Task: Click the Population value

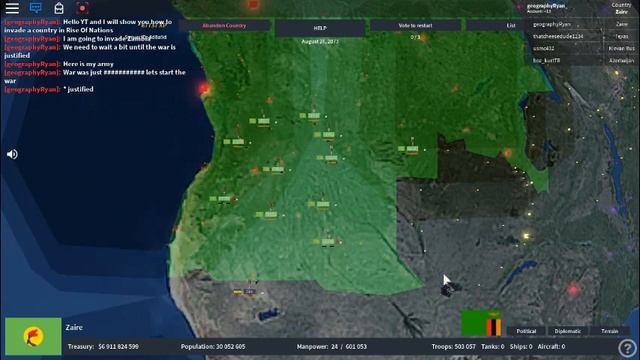Action: tap(231, 347)
